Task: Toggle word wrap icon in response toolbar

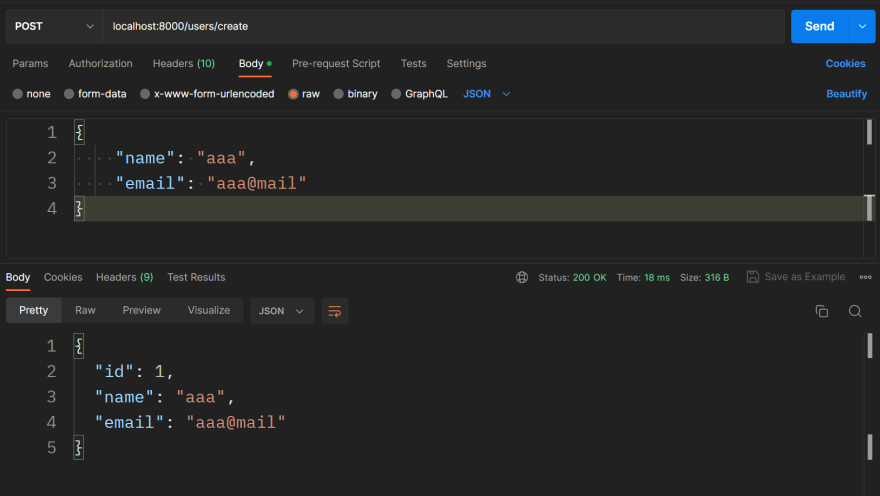Action: (x=334, y=311)
